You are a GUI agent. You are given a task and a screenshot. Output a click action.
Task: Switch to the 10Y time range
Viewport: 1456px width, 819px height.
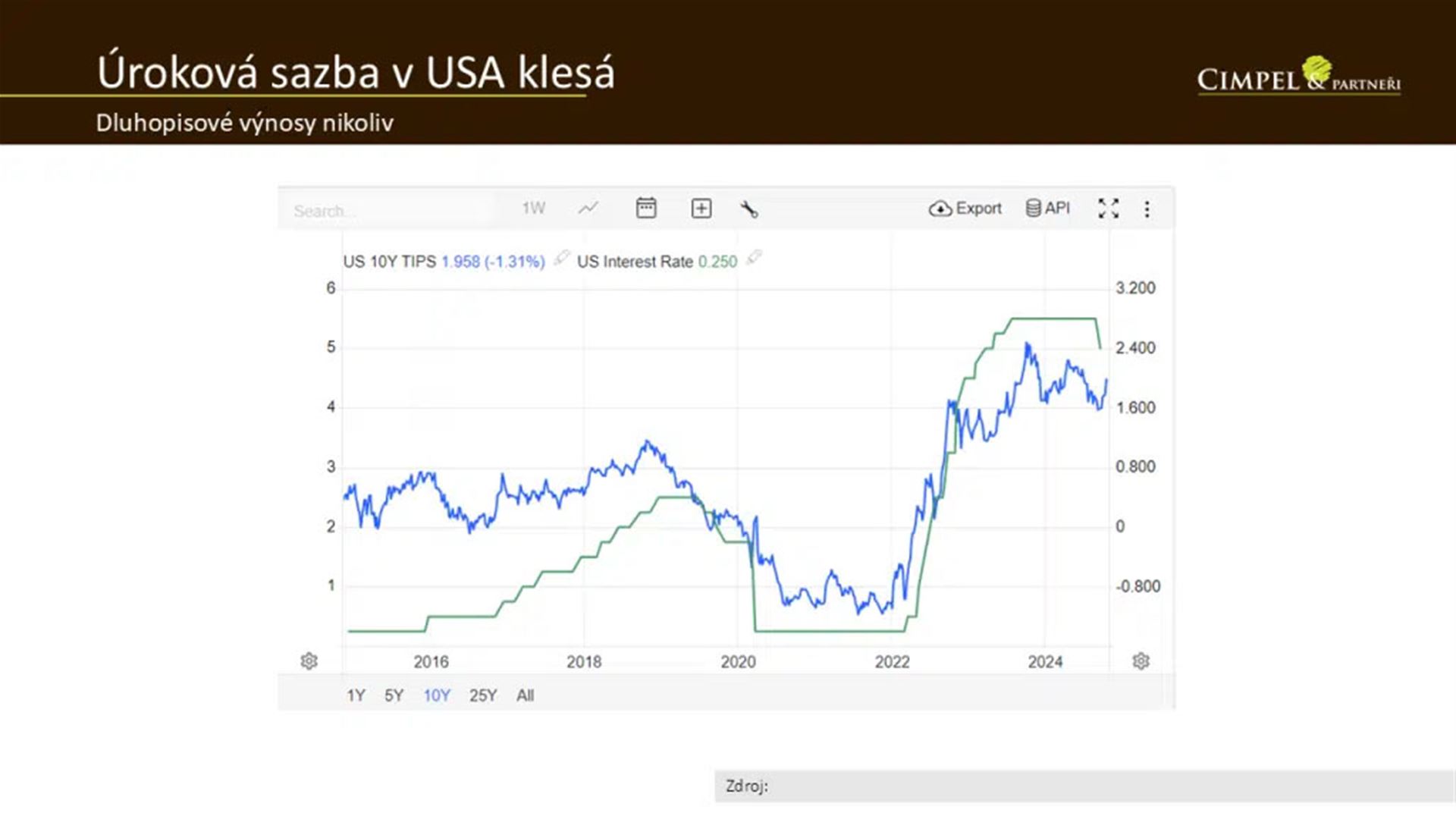click(437, 695)
